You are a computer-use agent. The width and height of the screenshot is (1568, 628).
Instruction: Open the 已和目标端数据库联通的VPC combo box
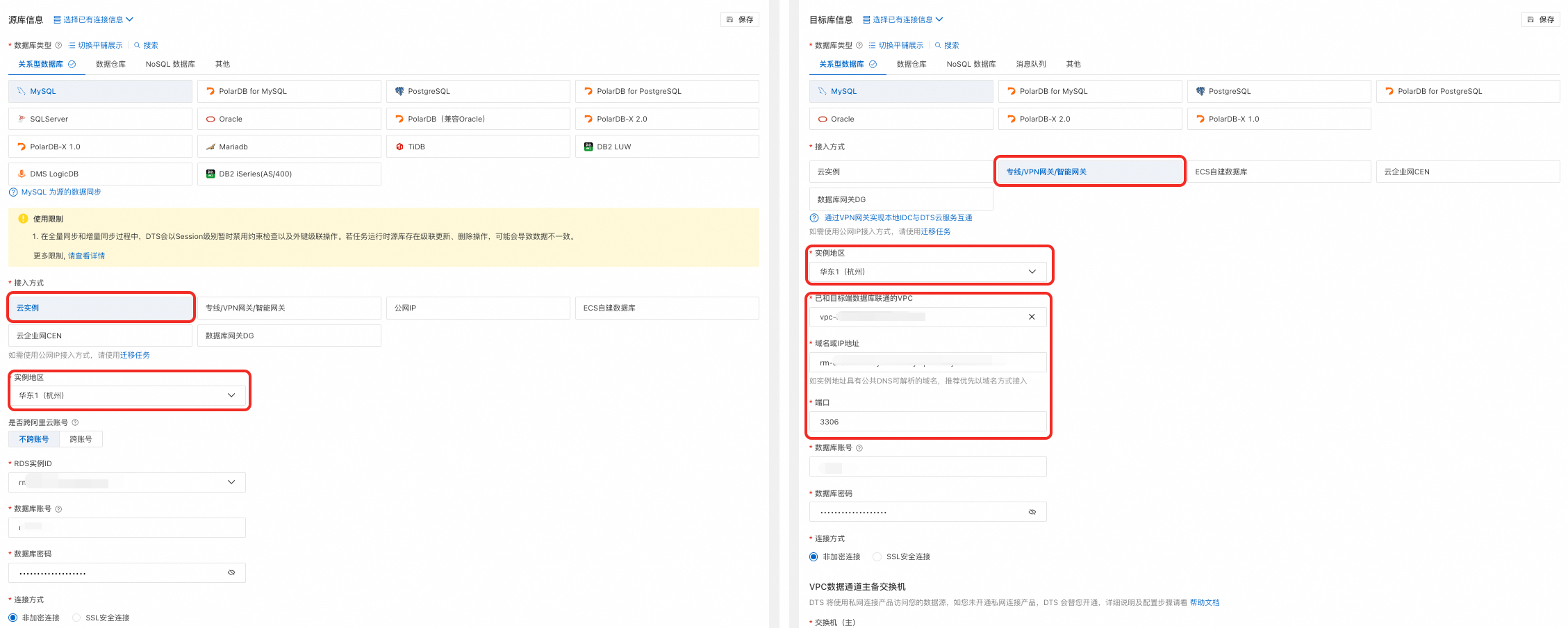pyautogui.click(x=928, y=317)
